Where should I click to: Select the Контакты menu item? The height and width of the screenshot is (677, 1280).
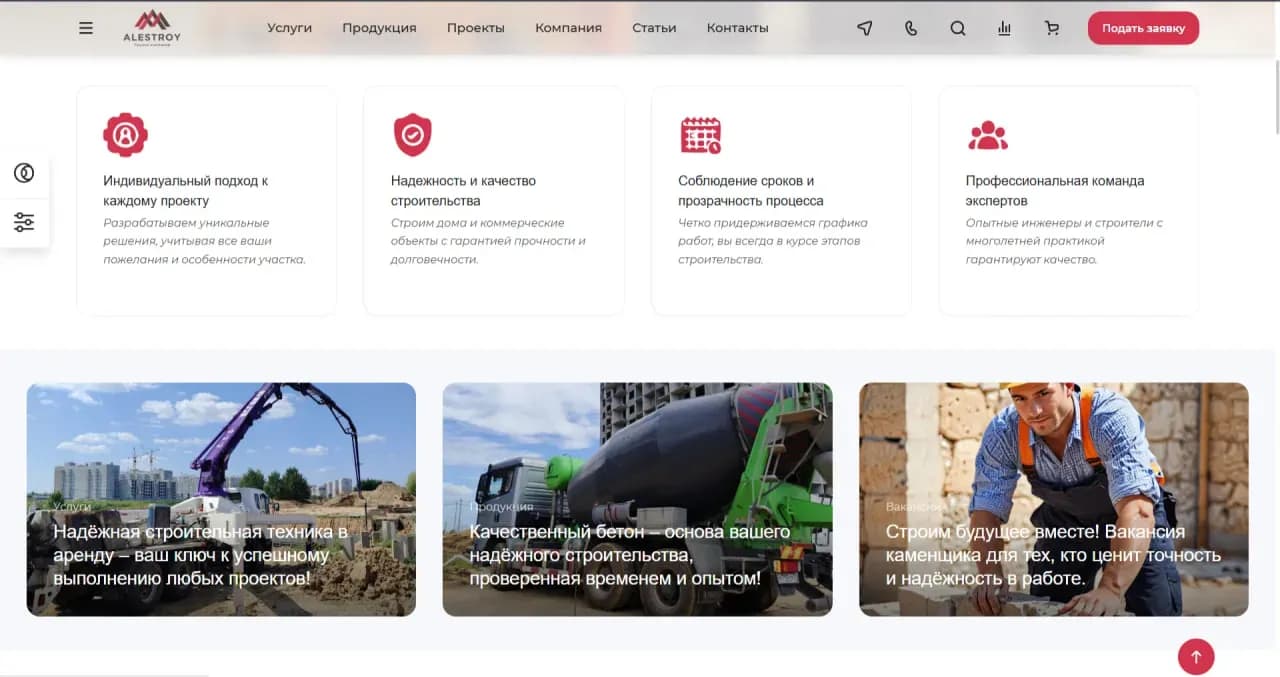[x=737, y=28]
